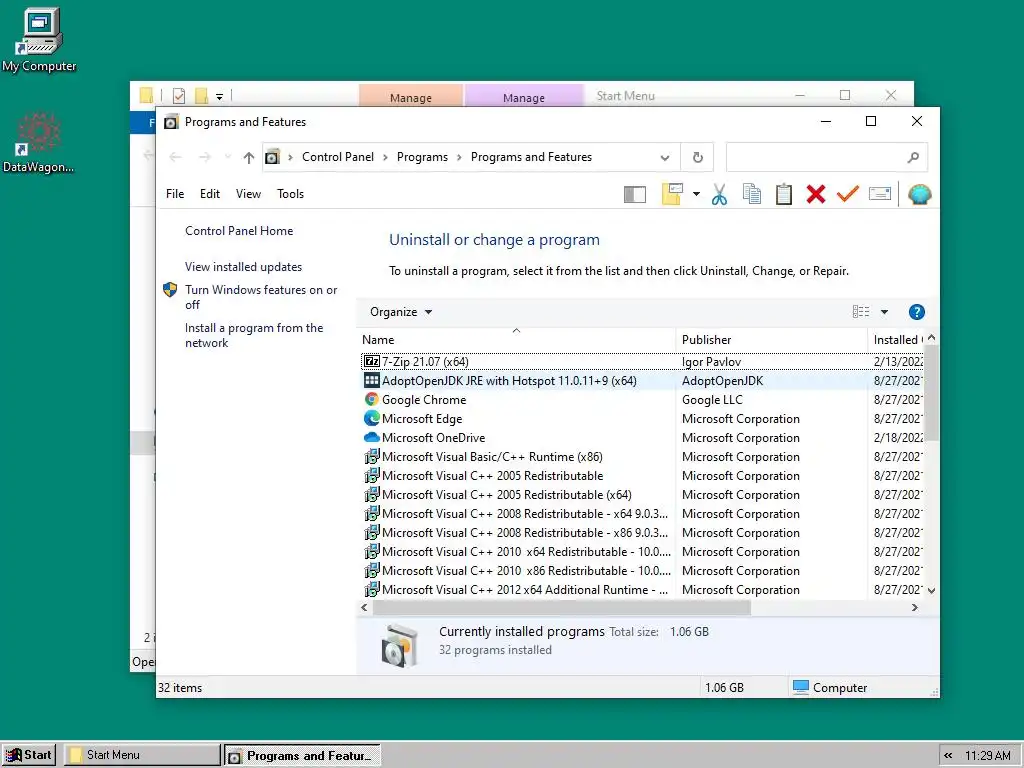The image size is (1024, 768).
Task: Open the DataWagon desktop shortcut
Action: (x=39, y=142)
